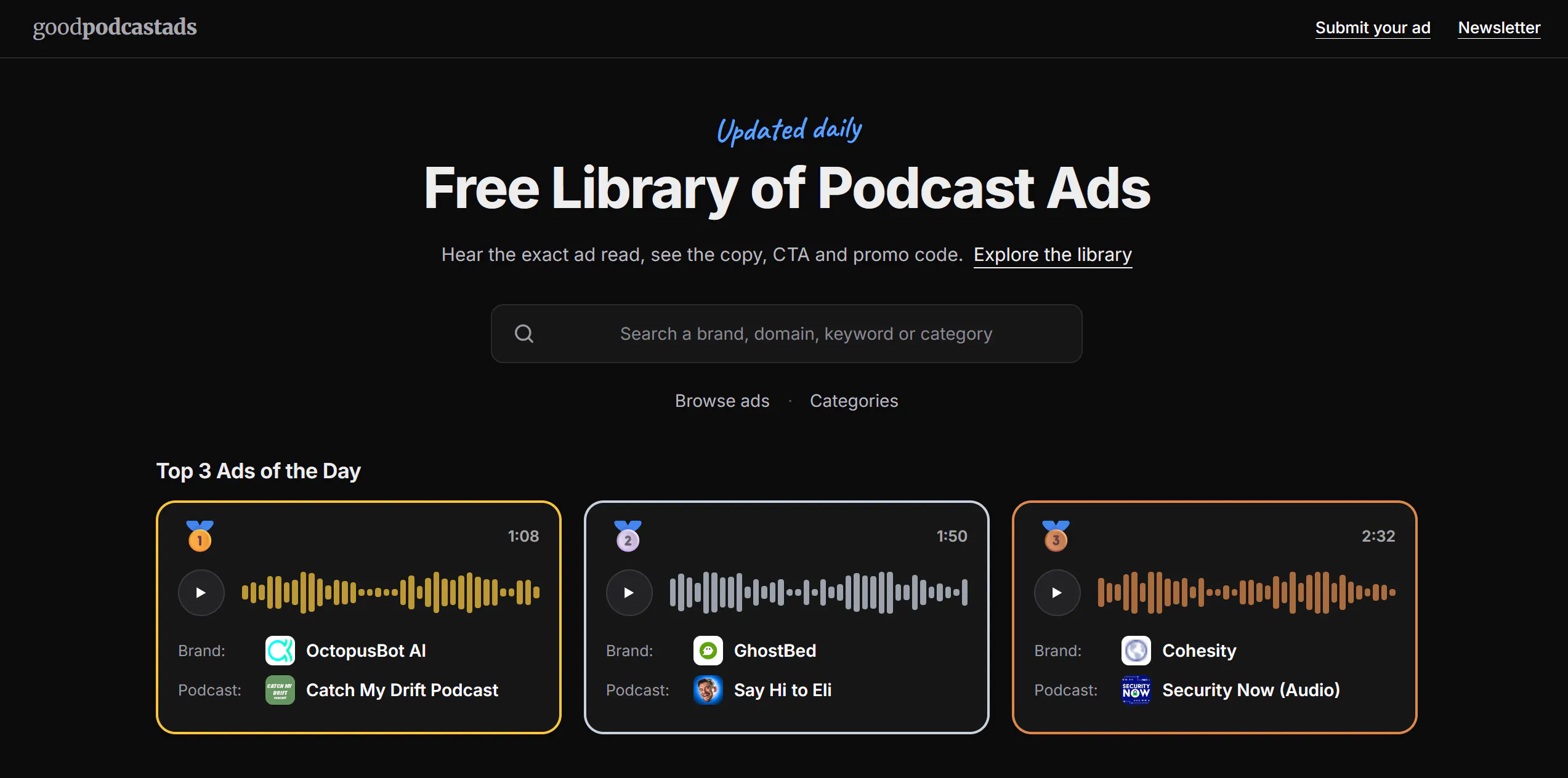
Task: Open Security Now (Audio) podcast title
Action: point(1251,691)
